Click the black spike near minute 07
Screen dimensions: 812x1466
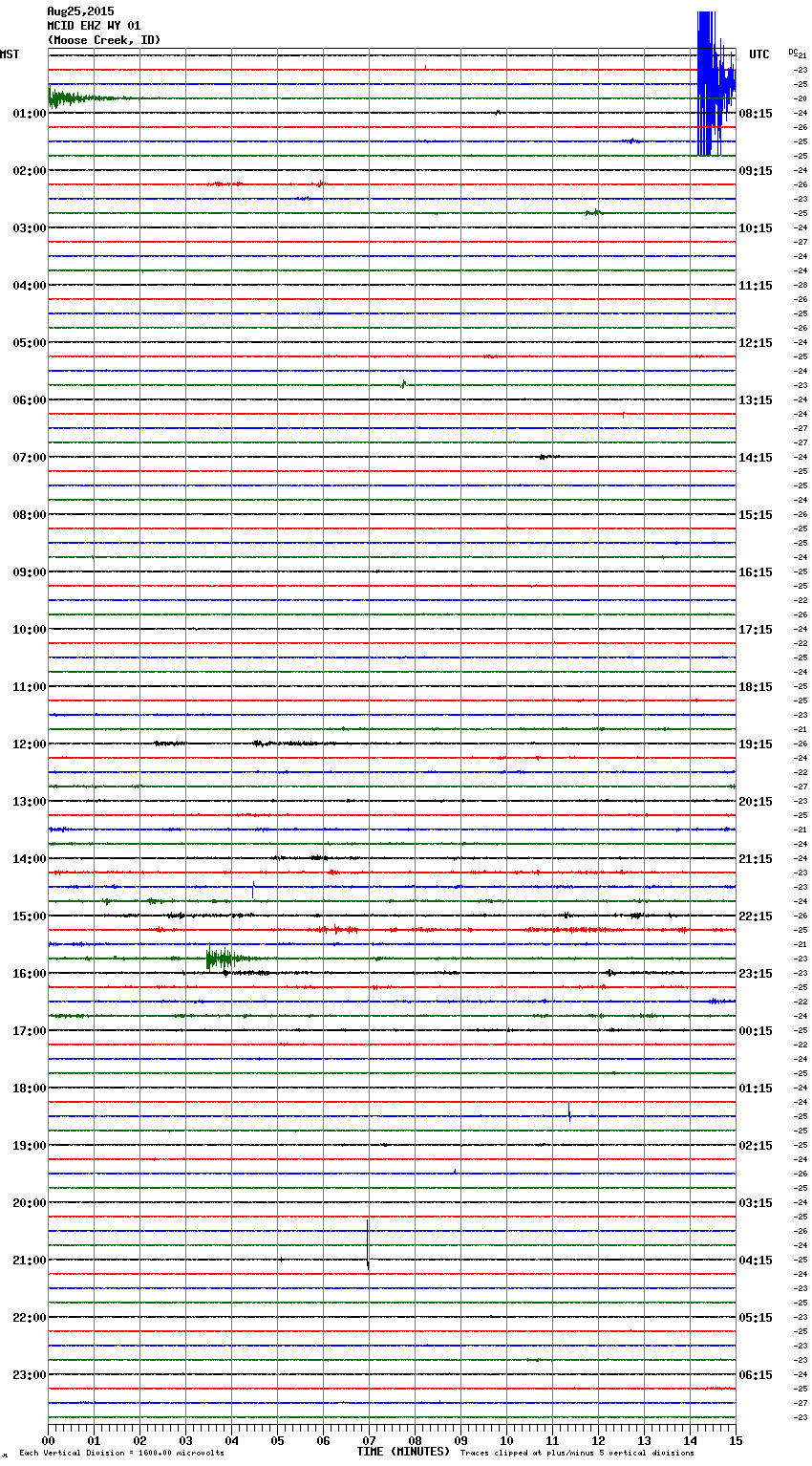pos(368,1245)
